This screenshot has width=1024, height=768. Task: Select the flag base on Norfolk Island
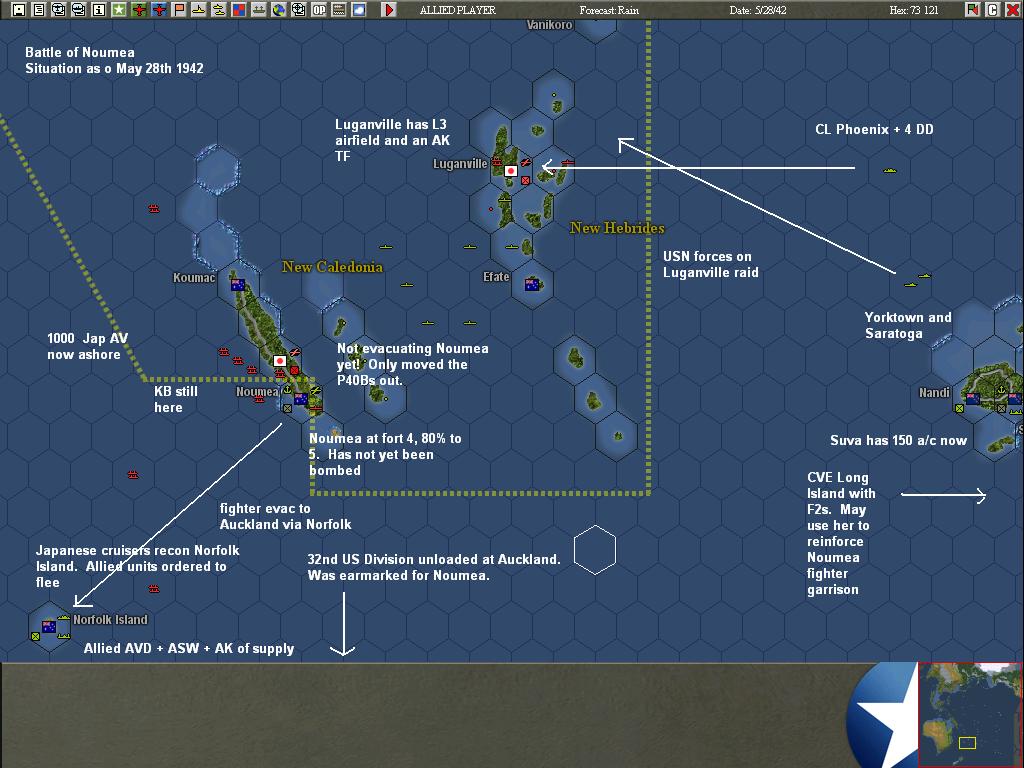point(49,626)
